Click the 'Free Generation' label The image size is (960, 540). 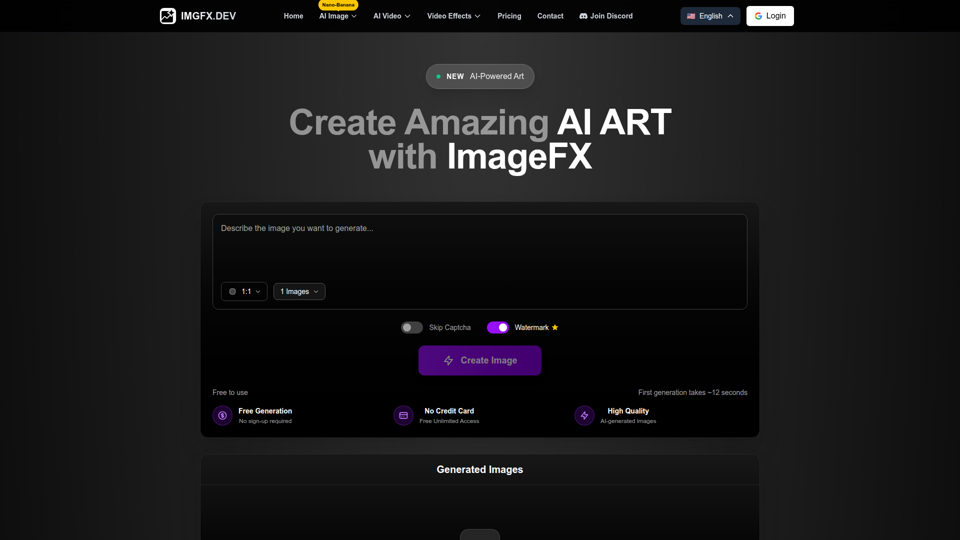click(265, 411)
